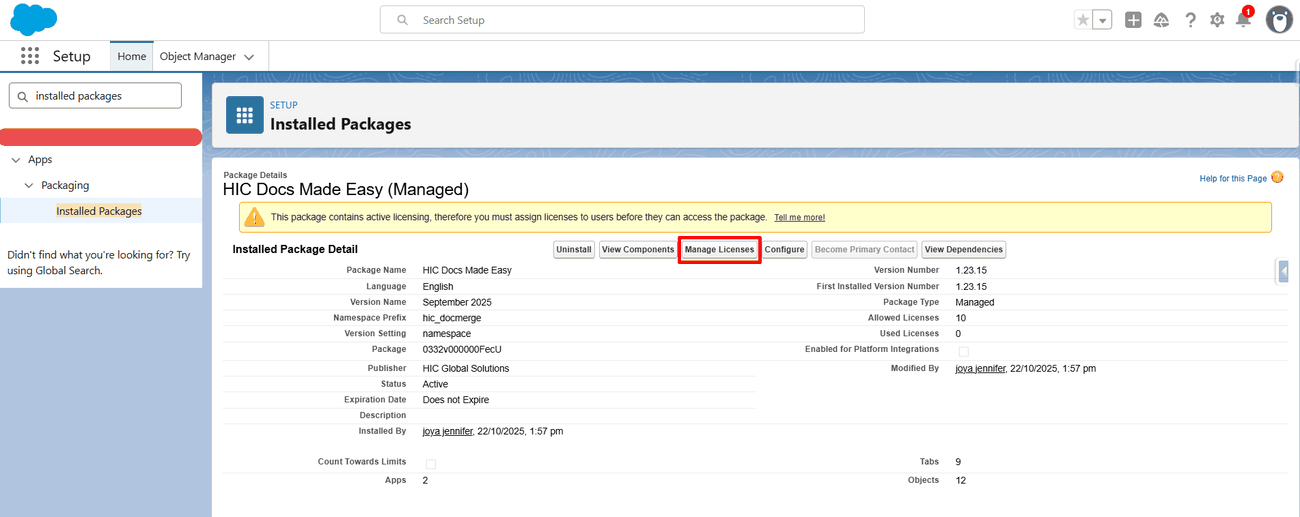Click the collapse arrow at right page edge
The height and width of the screenshot is (517, 1300).
point(1283,271)
